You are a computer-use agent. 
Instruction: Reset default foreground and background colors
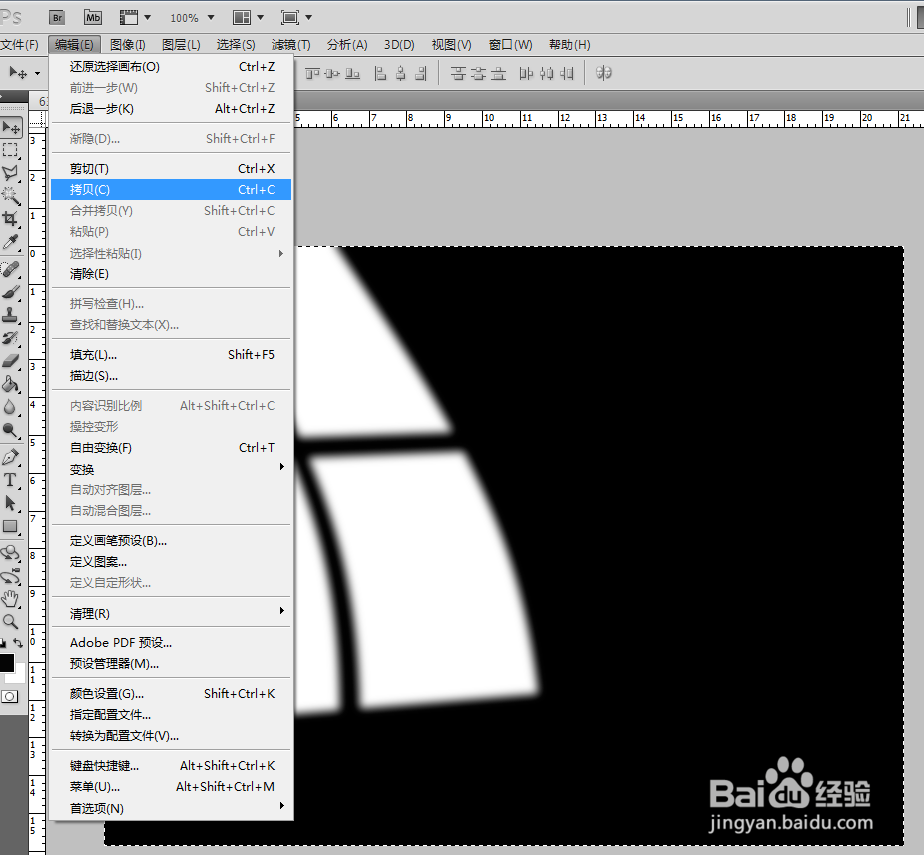4,643
